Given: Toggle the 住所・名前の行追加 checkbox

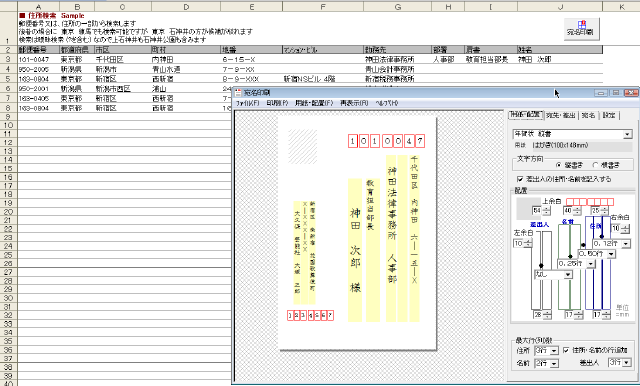Looking at the screenshot, I should (566, 350).
